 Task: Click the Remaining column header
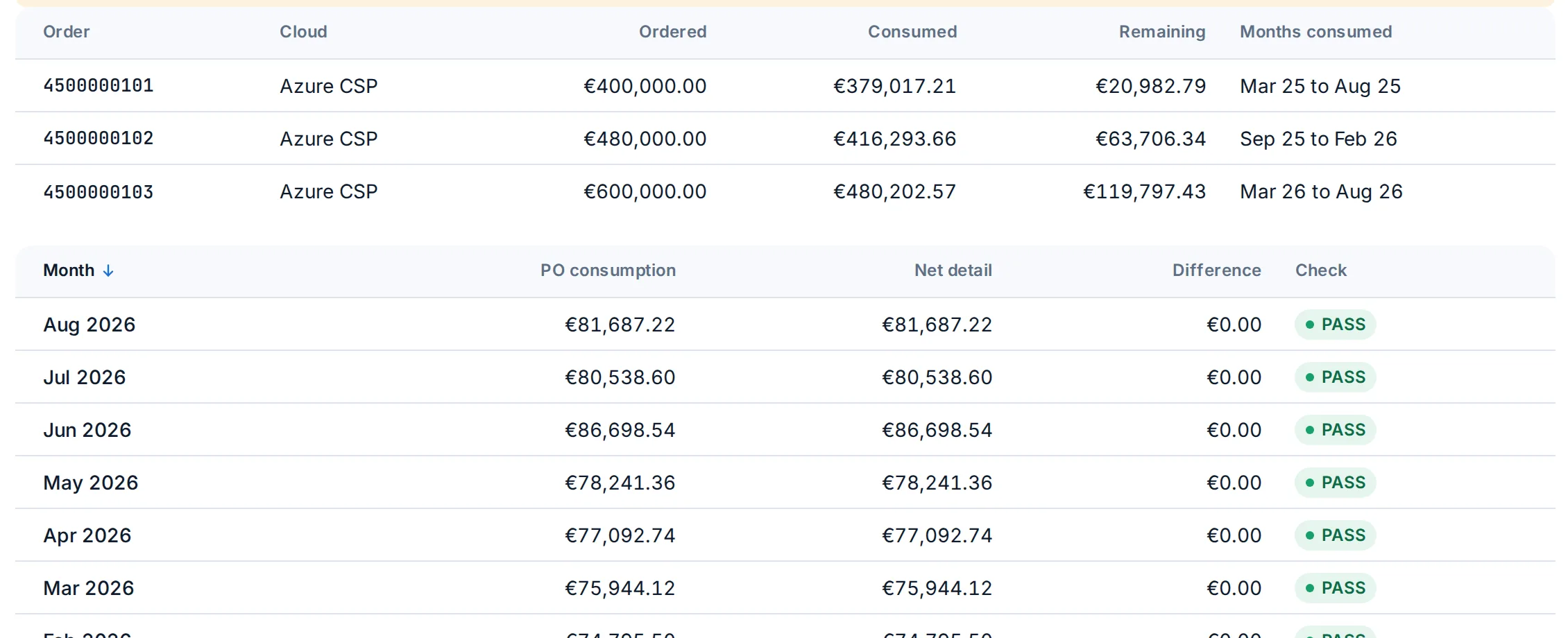click(1162, 32)
